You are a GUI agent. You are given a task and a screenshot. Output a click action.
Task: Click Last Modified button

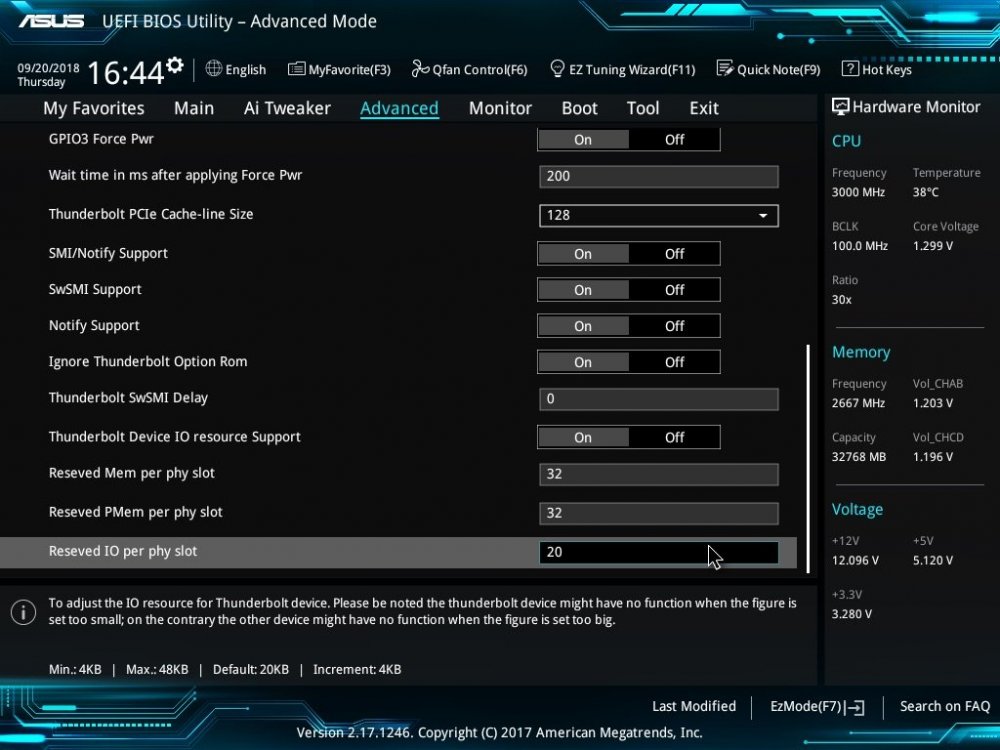point(694,707)
